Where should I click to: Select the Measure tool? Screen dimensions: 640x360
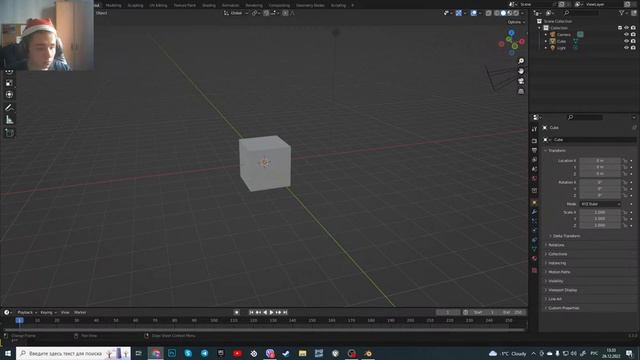point(9,120)
